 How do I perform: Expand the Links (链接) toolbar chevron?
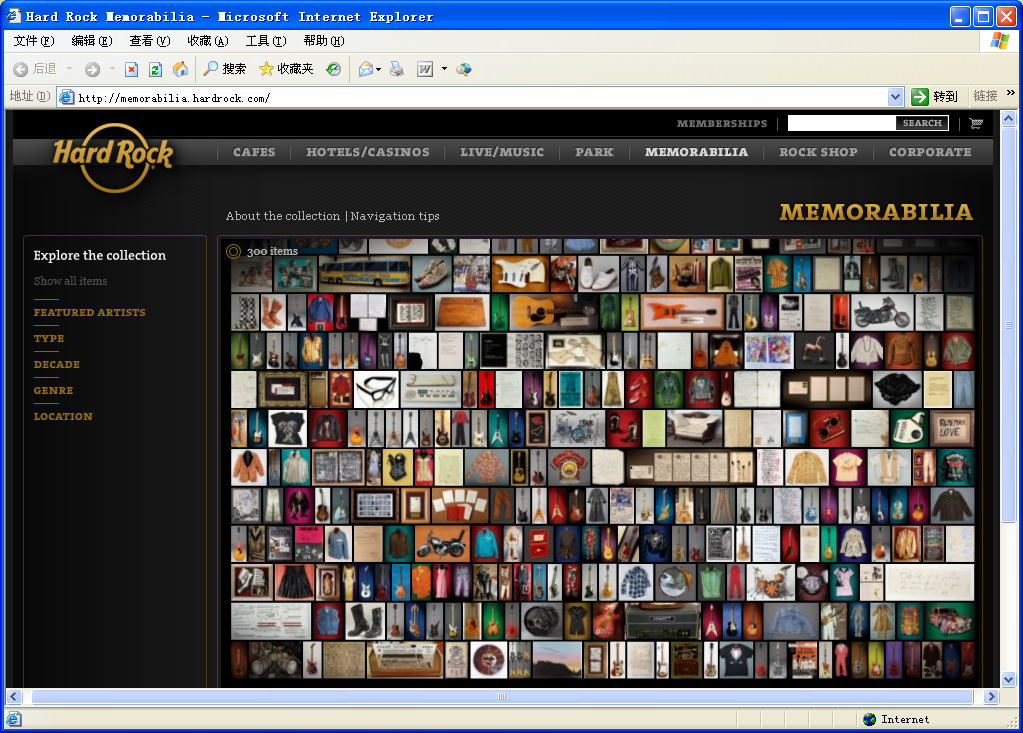[x=1011, y=93]
